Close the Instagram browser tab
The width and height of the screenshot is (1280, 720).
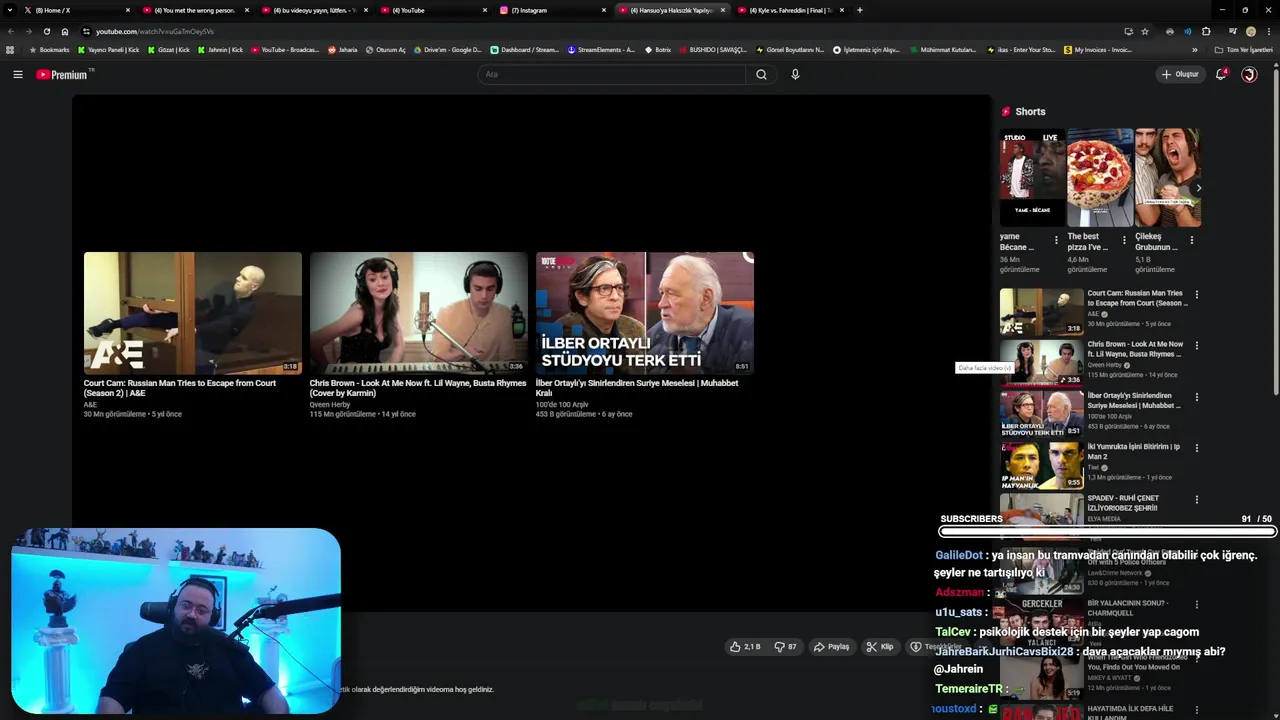604,10
